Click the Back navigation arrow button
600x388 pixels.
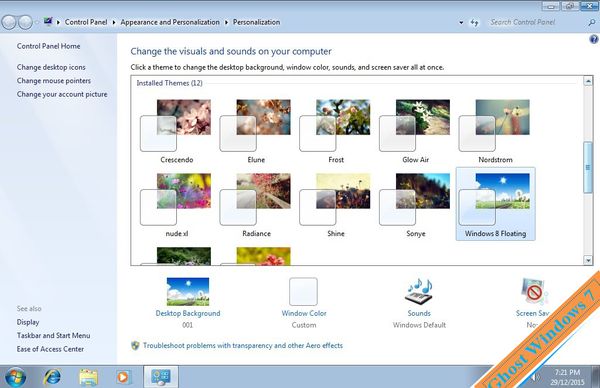point(9,22)
